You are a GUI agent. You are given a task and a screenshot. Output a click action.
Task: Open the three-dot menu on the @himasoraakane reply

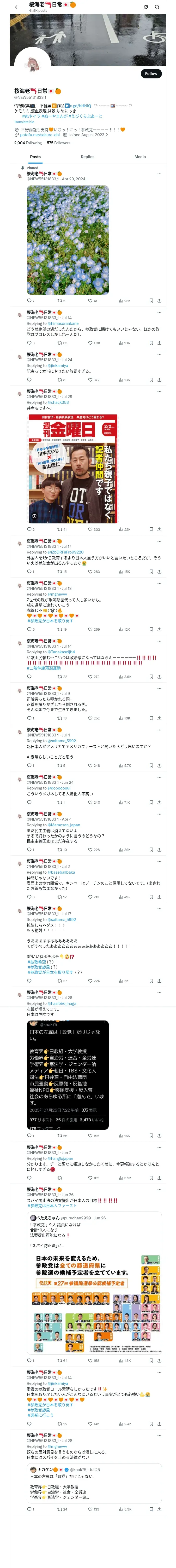pyautogui.click(x=159, y=312)
